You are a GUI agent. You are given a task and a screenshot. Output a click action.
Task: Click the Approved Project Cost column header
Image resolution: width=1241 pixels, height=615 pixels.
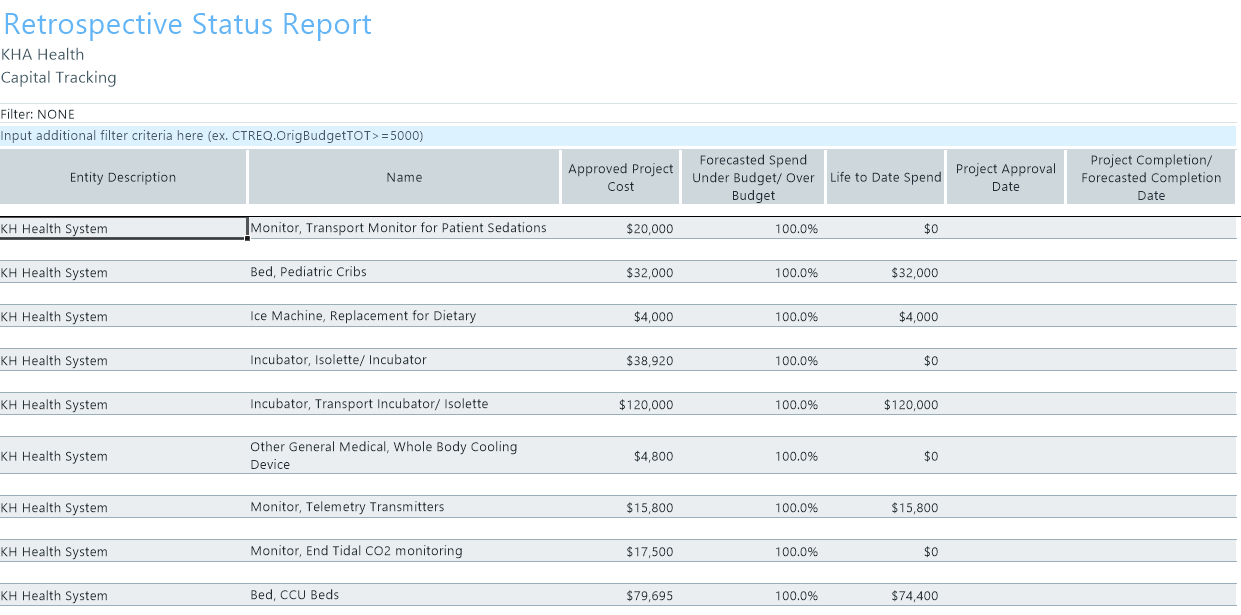[x=620, y=178]
